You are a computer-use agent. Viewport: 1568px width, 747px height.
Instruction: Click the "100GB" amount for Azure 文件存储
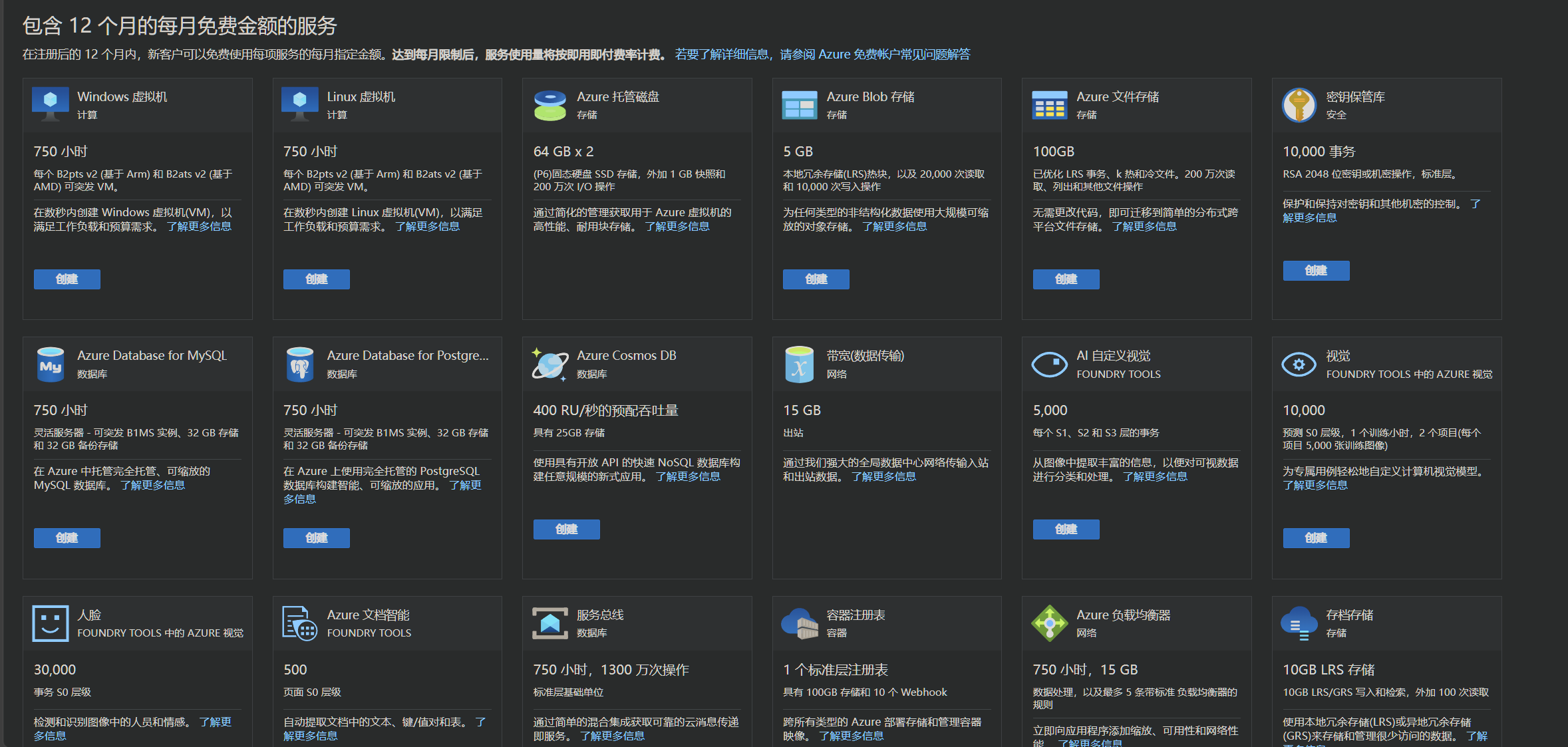pyautogui.click(x=1054, y=152)
